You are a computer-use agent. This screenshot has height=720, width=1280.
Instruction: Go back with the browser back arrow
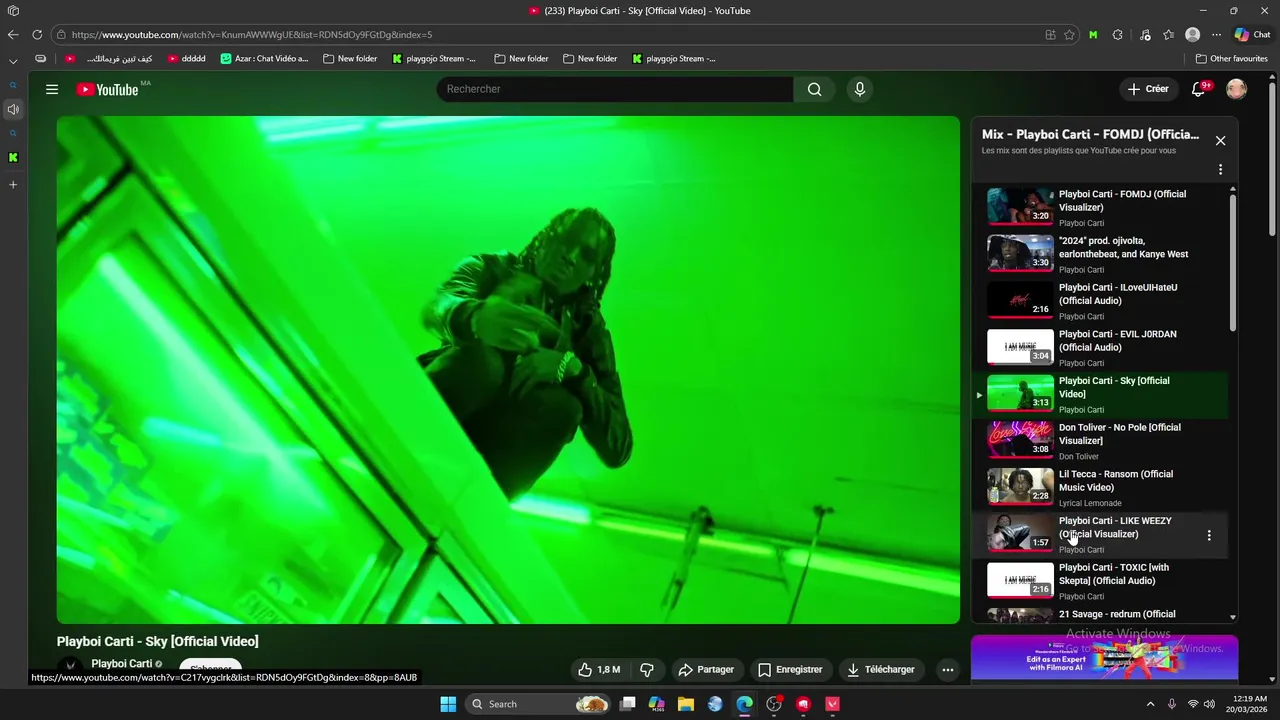tap(13, 34)
